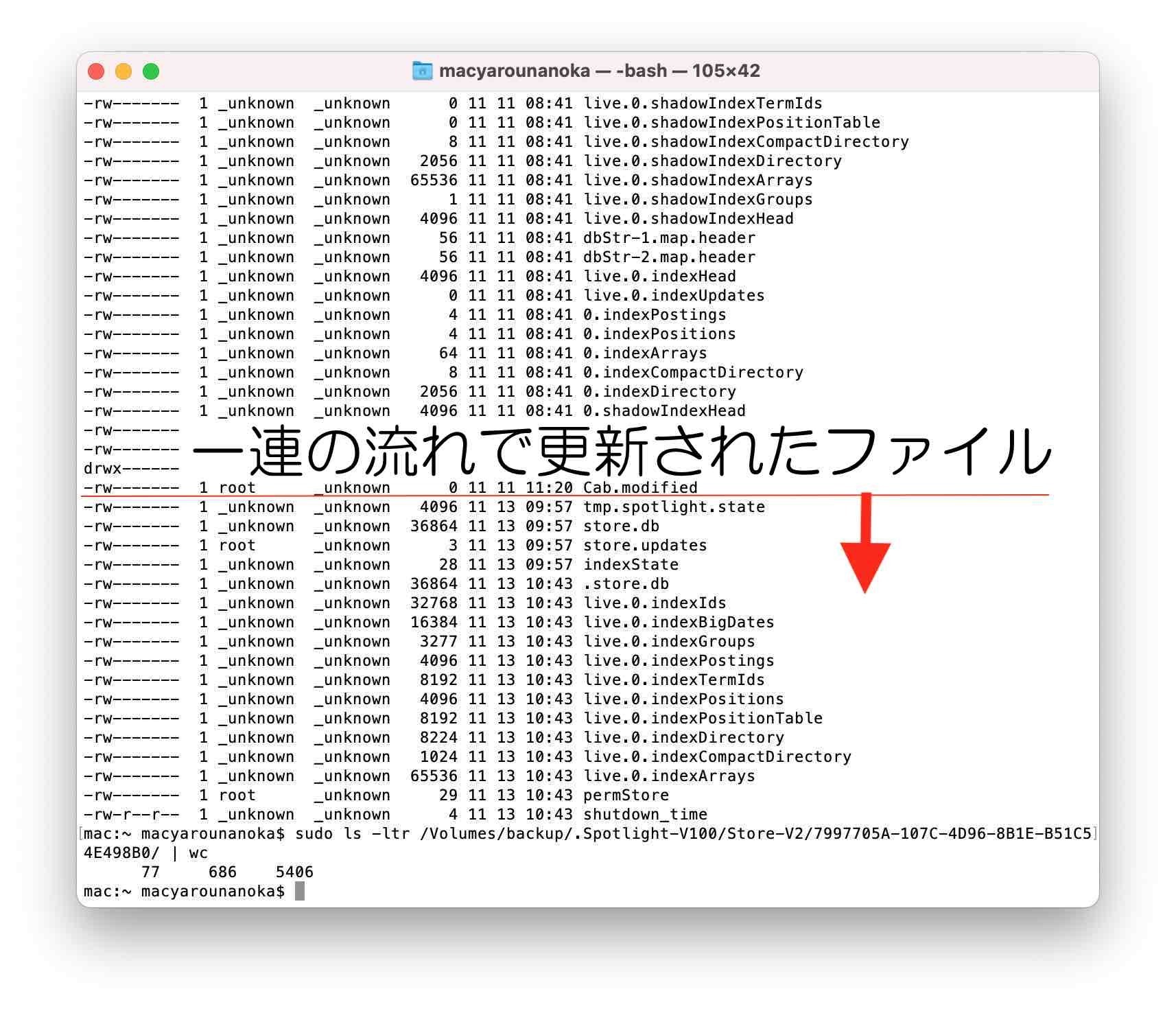Click the live.0.shadowIndexArrays filename
The image size is (1176, 1009).
click(698, 180)
